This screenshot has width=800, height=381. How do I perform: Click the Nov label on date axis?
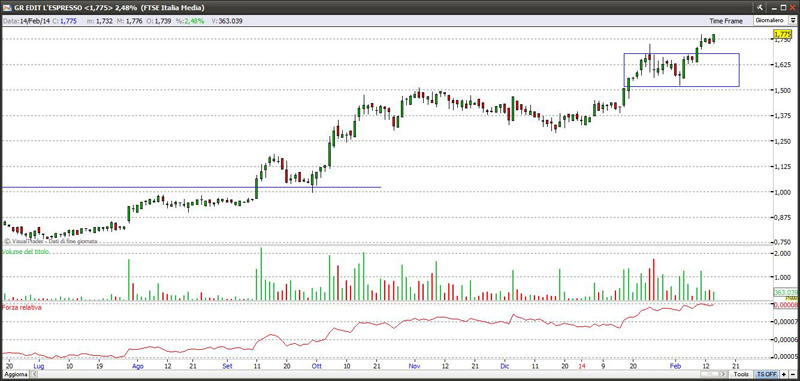click(x=414, y=366)
